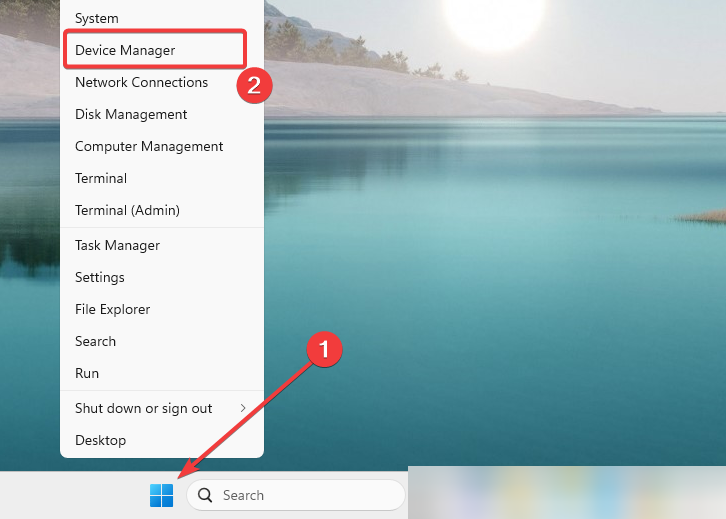
Task: Open Computer Management
Action: click(162, 146)
